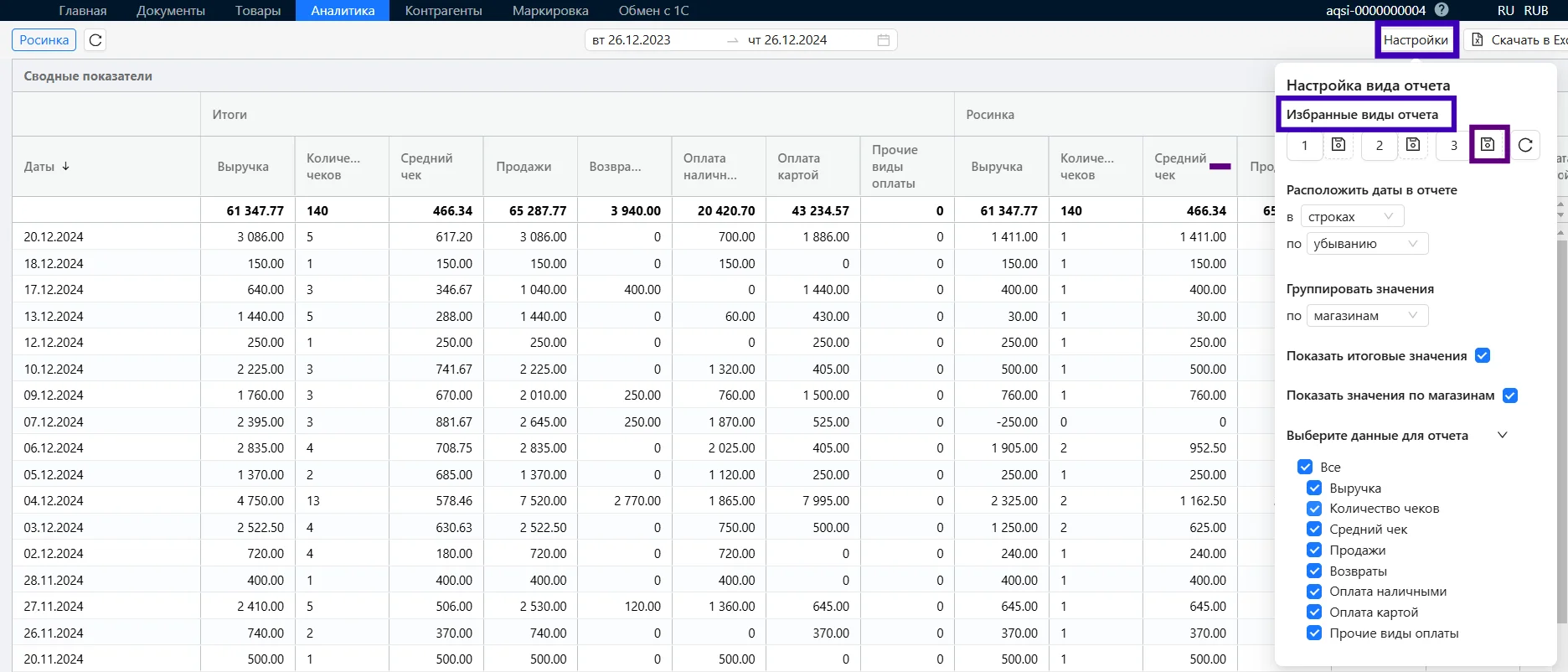Screen dimensions: 1568x672
Task: Click the Excel file icon in Скачать button
Action: 1478,40
